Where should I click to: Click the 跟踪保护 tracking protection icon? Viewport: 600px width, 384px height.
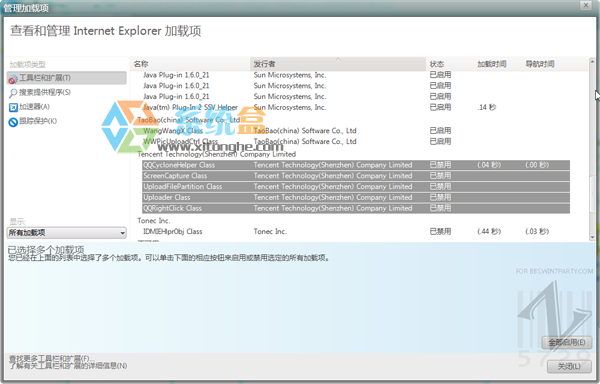(13, 122)
